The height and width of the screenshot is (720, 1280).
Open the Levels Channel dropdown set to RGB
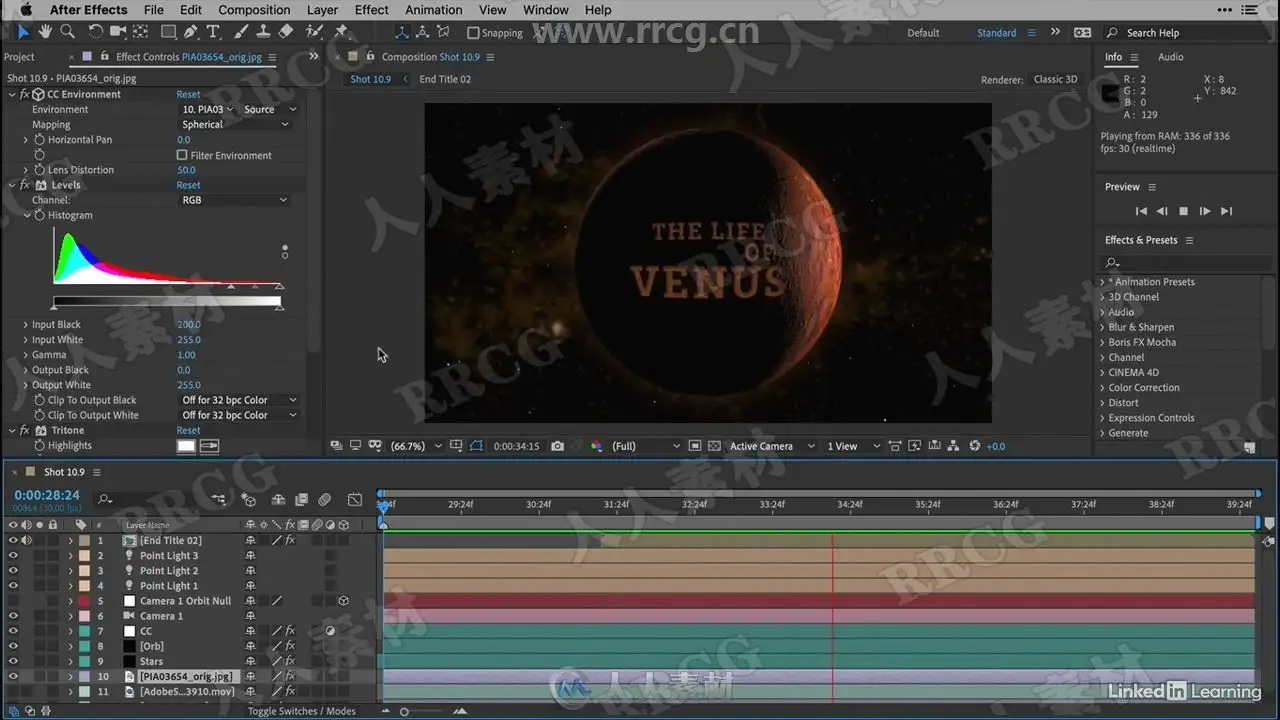click(235, 200)
